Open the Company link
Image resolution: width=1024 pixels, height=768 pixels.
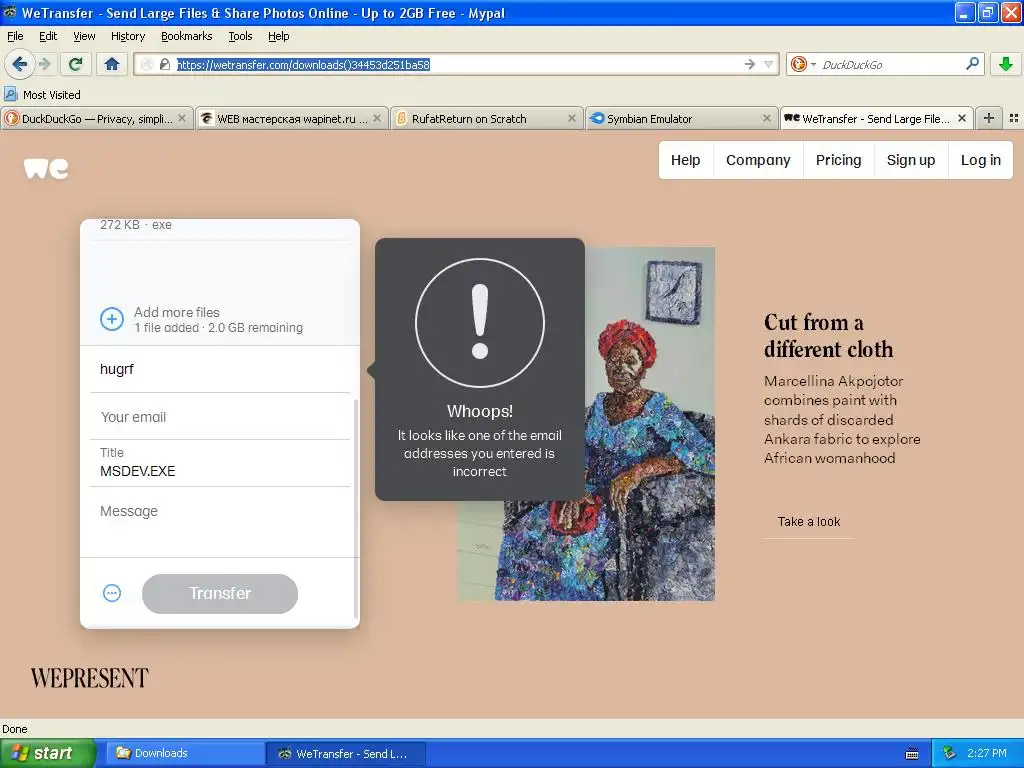pos(758,160)
